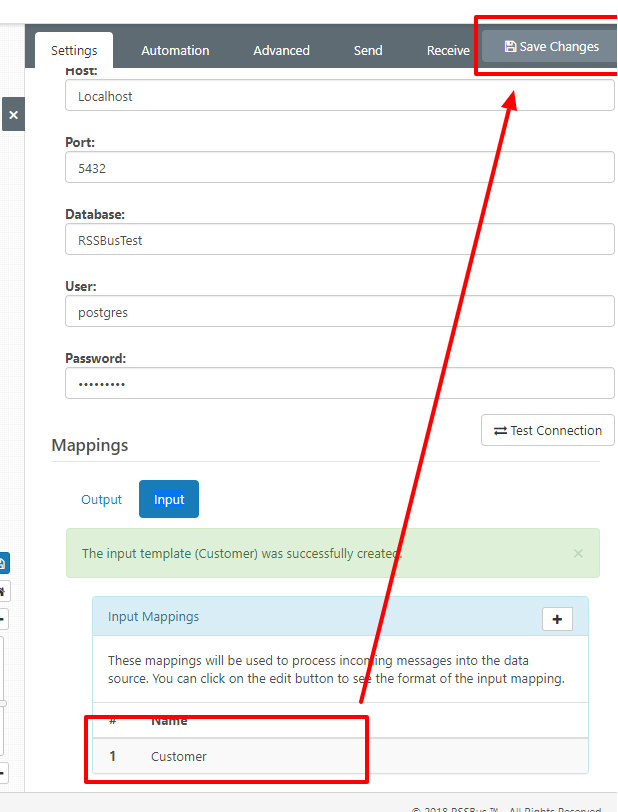
Task: Focus the Port field showing 5432
Action: point(340,167)
